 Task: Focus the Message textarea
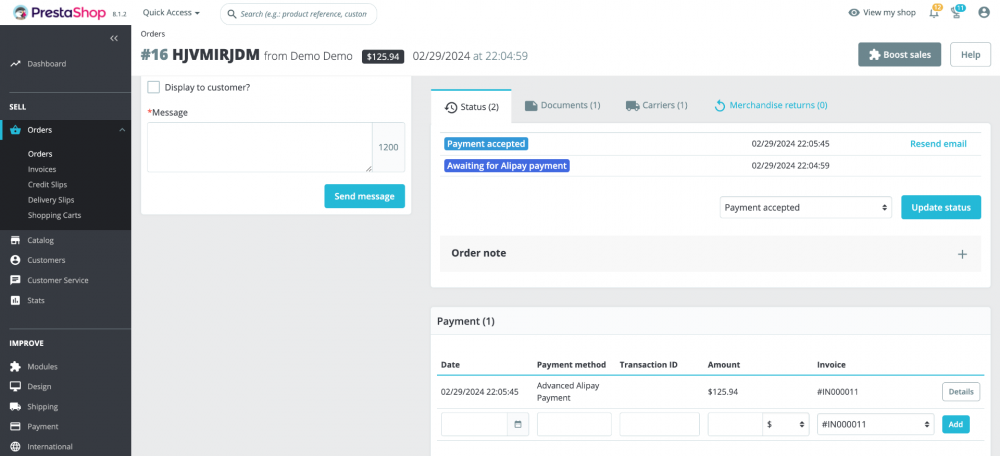pos(260,147)
